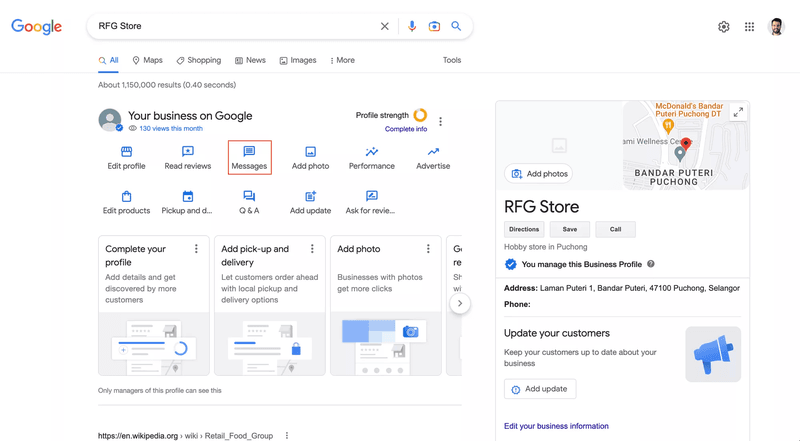Open Wikipedia result three-dot menu
Viewport: 800px width, 441px height.
[287, 435]
